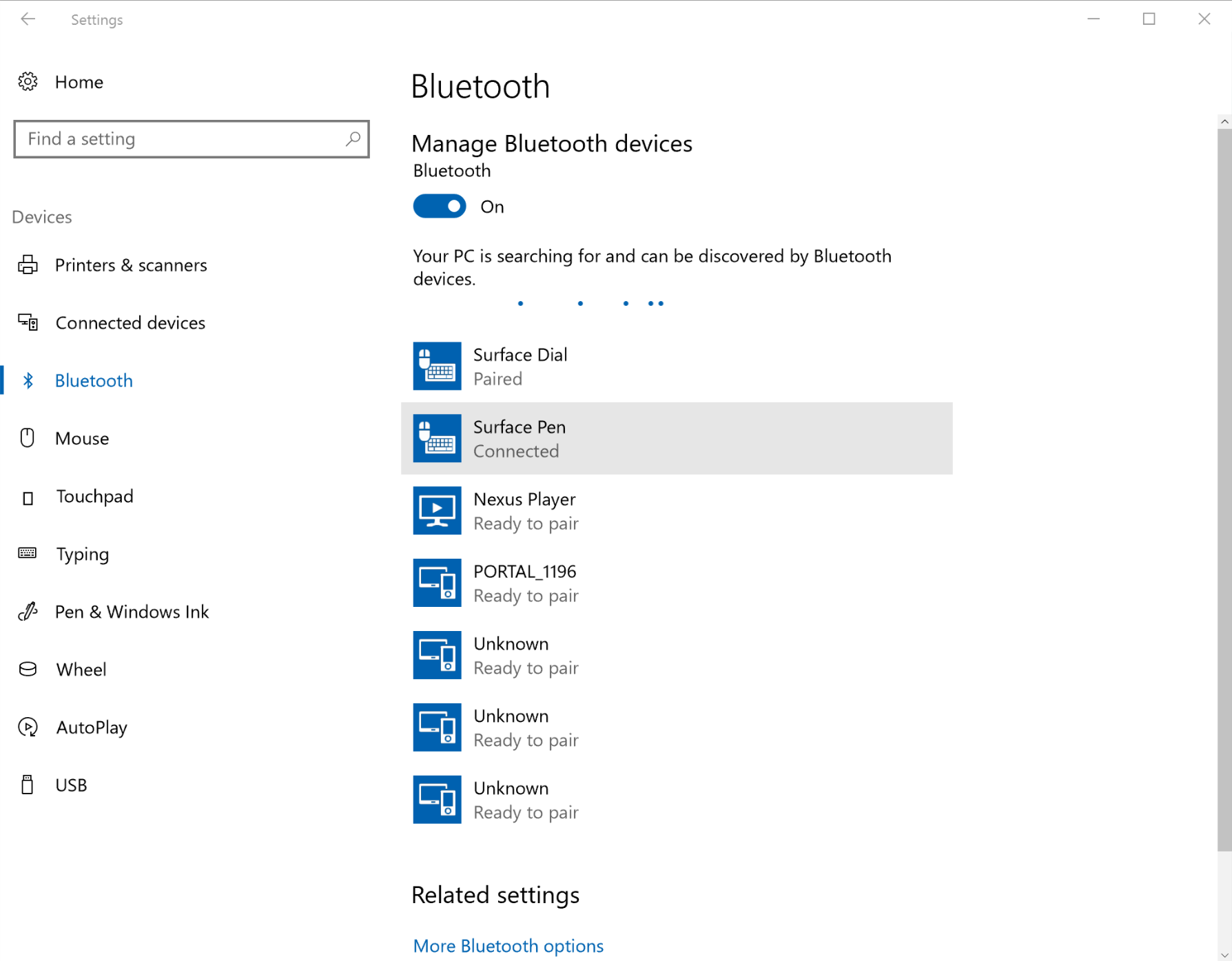Click the Typing keyboard icon
This screenshot has width=1232, height=961.
point(28,553)
